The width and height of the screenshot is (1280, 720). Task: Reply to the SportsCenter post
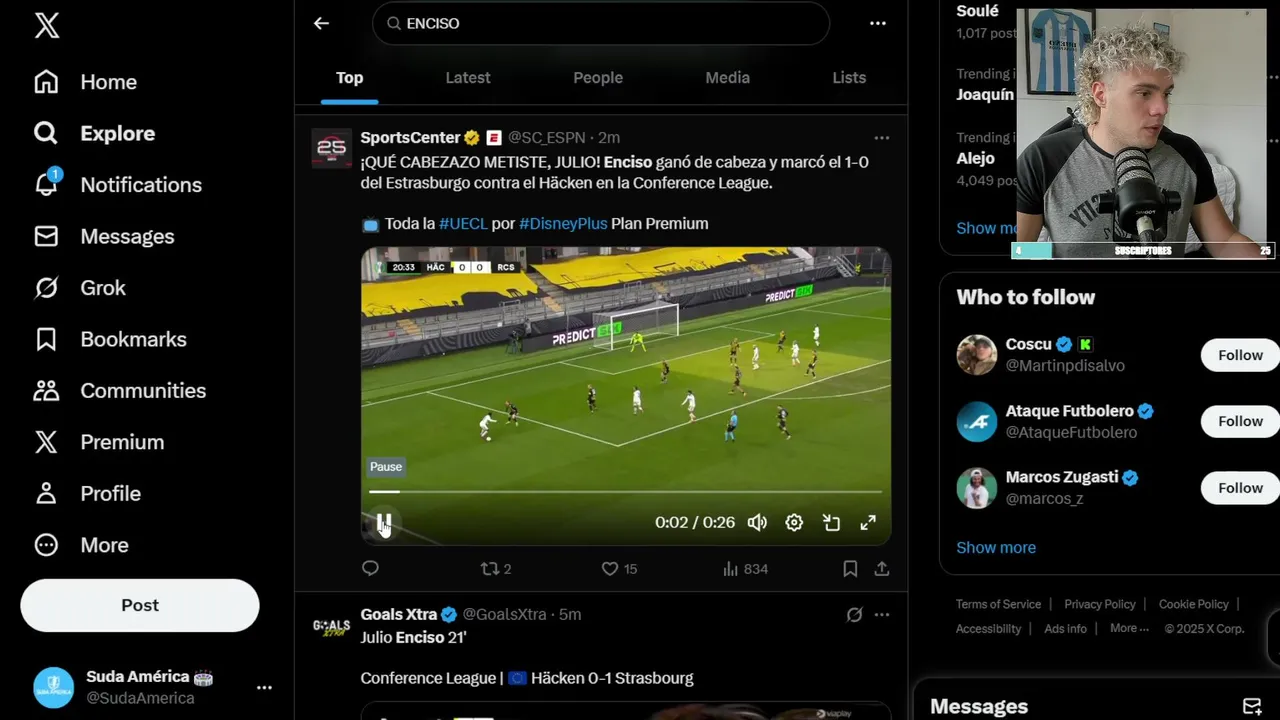pos(370,568)
